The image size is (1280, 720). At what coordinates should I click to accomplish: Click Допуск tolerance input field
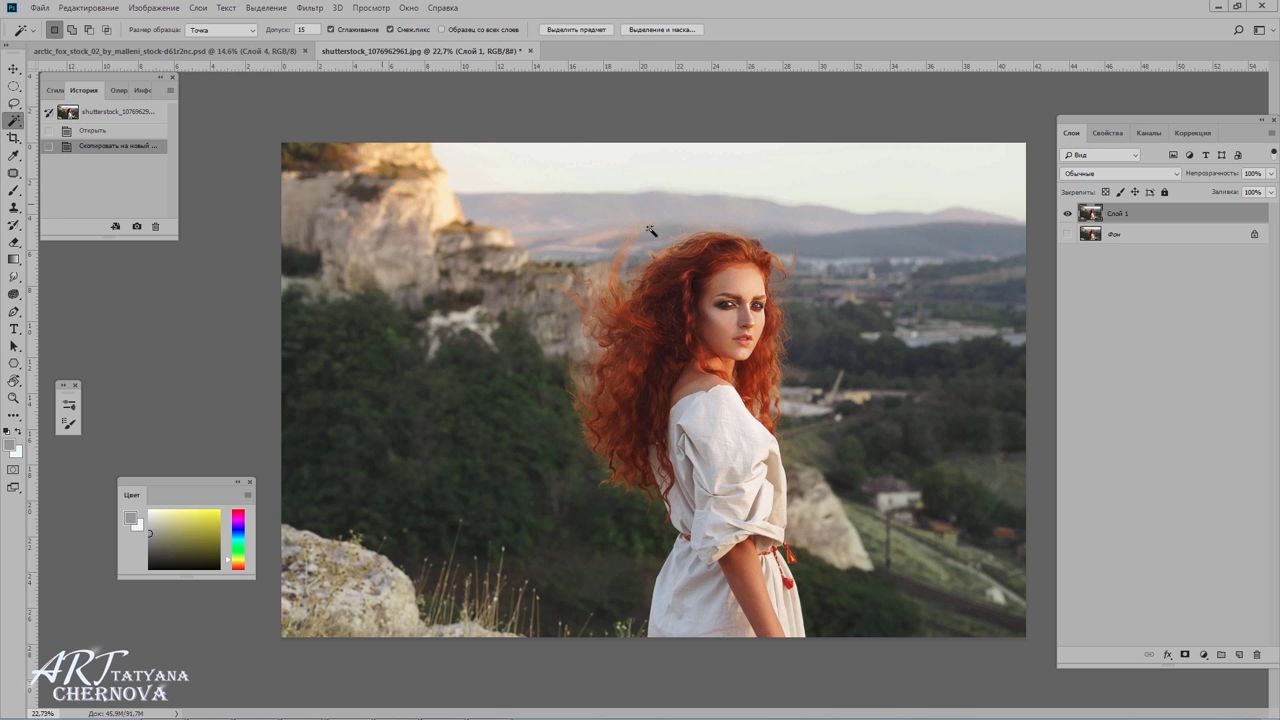tap(307, 30)
